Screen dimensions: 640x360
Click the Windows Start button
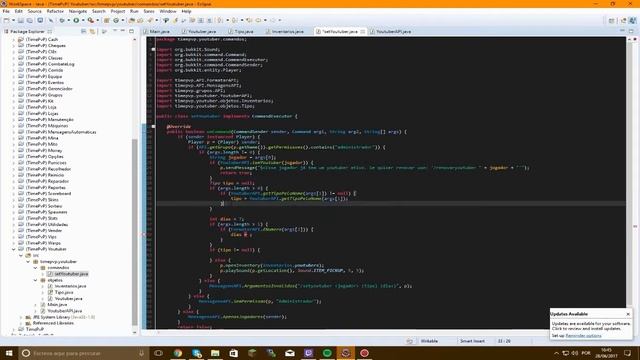pos(9,353)
